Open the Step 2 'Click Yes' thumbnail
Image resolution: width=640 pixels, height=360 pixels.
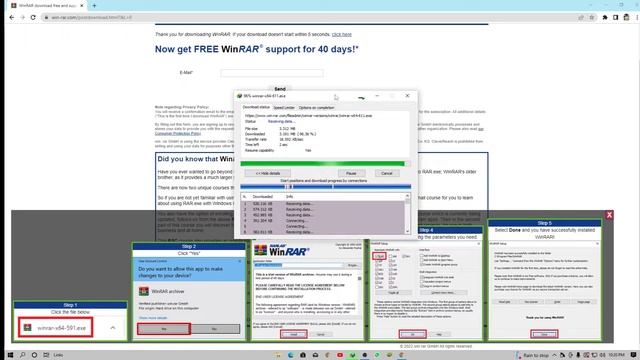tap(189, 291)
